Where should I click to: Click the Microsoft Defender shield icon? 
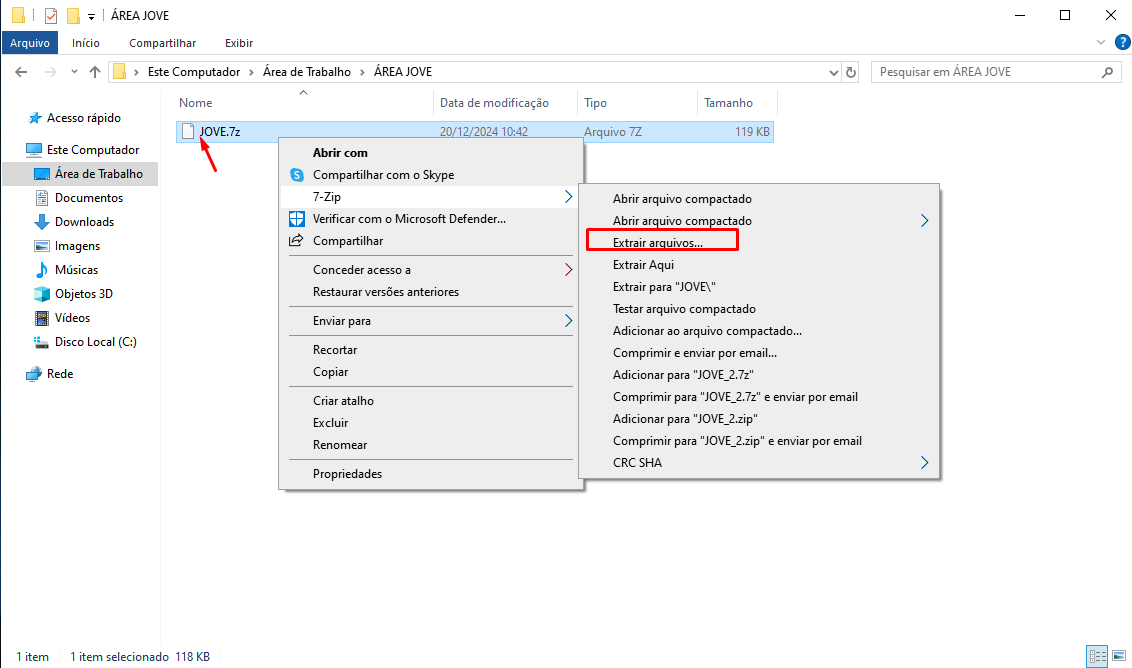point(296,219)
